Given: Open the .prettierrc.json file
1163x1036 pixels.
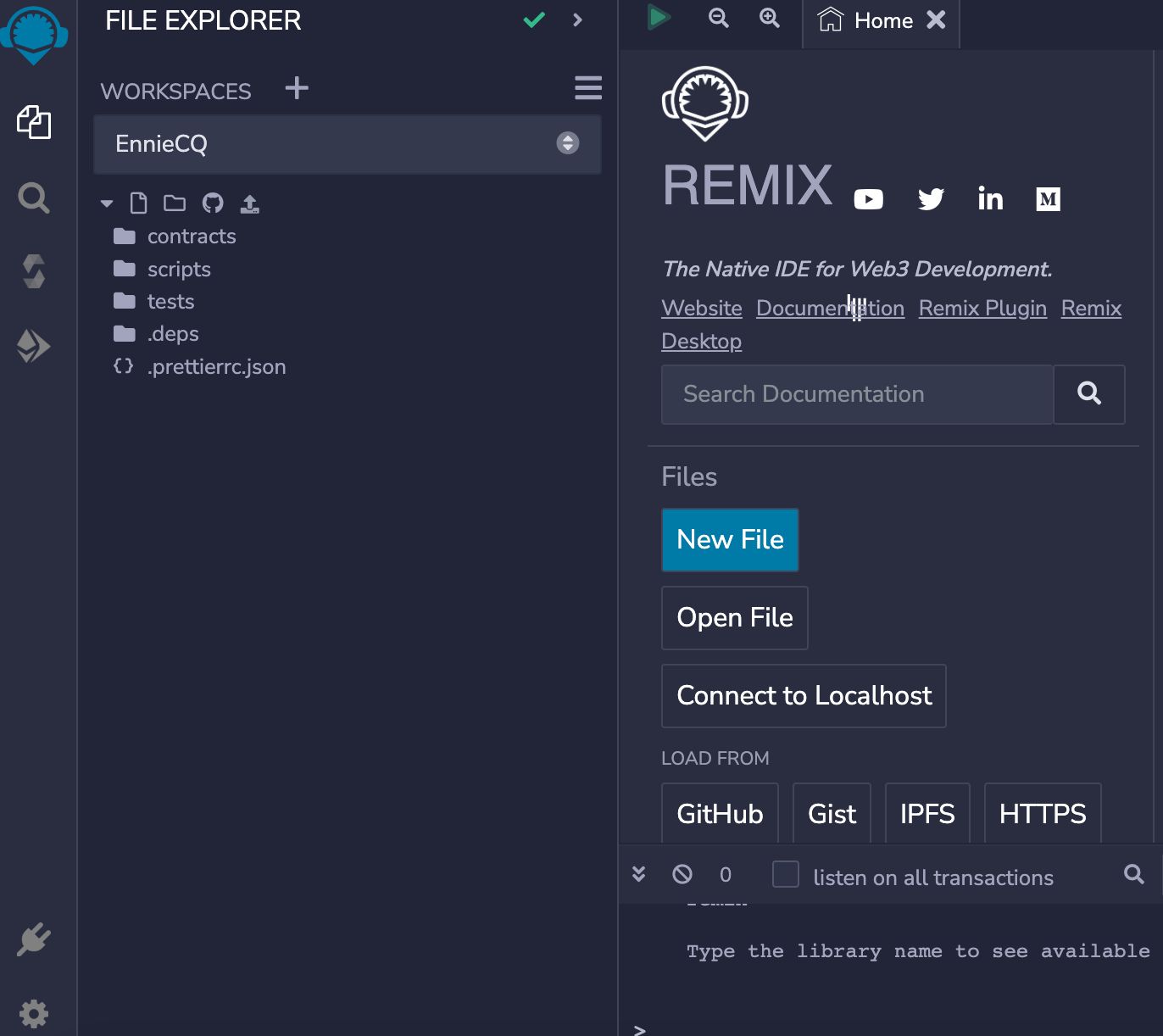Looking at the screenshot, I should [x=200, y=367].
